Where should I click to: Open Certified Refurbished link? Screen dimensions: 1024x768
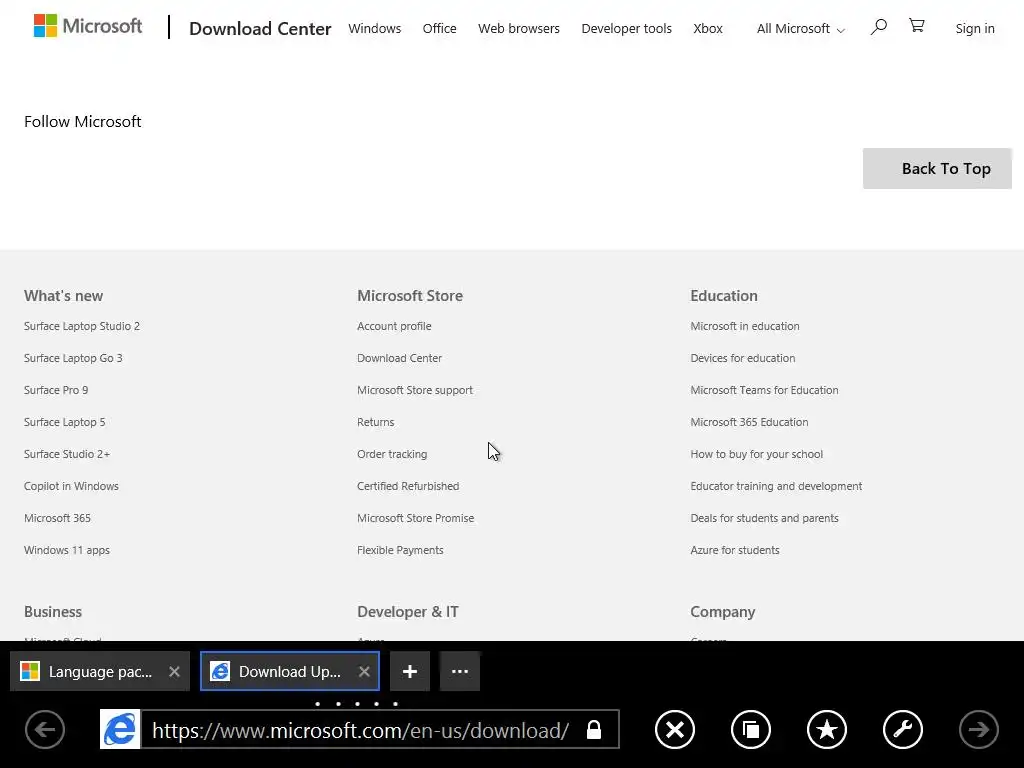pos(408,486)
